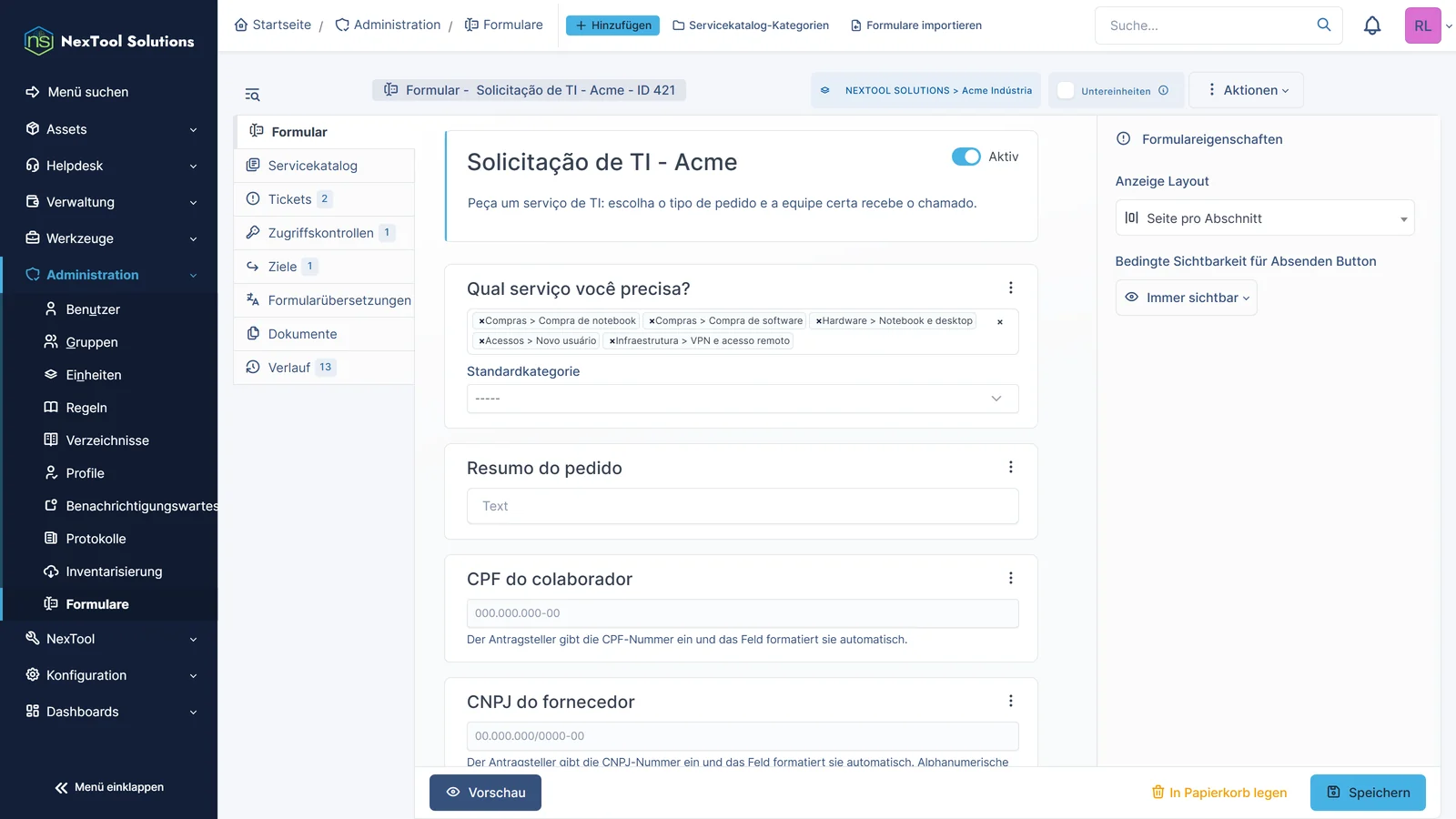Remove the Compras > Compra de notebook tag
This screenshot has width=1456, height=819.
pos(481,321)
